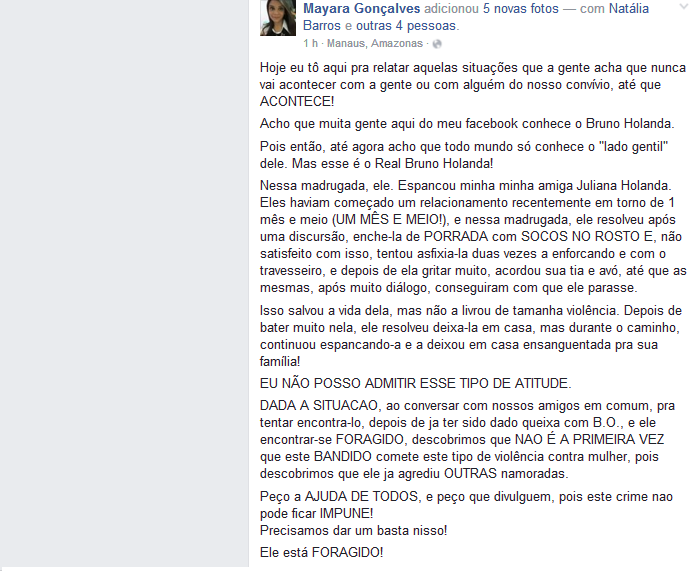Open the "1 h" post timestamp

311,43
